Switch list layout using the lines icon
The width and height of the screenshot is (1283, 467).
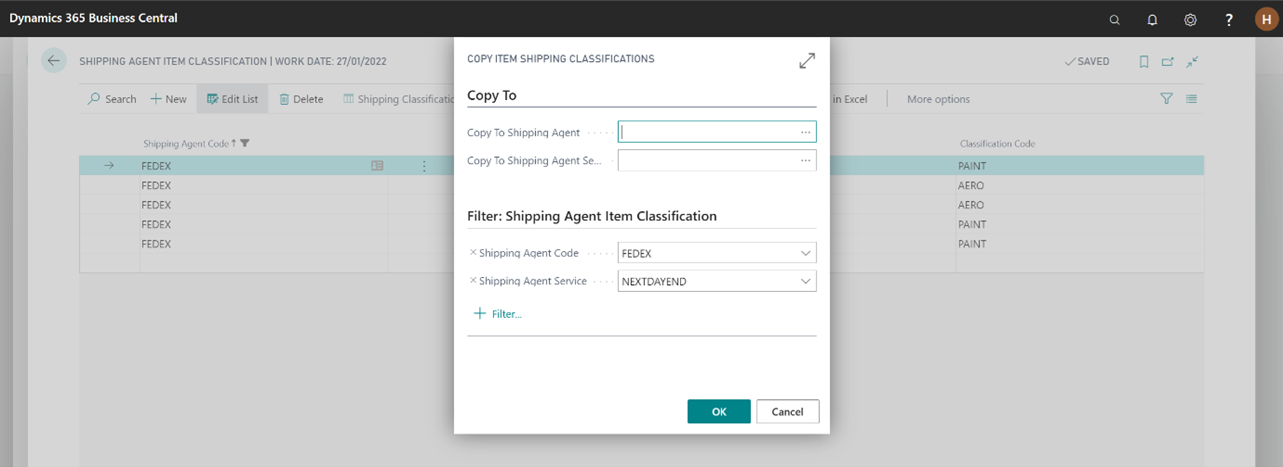click(1192, 99)
